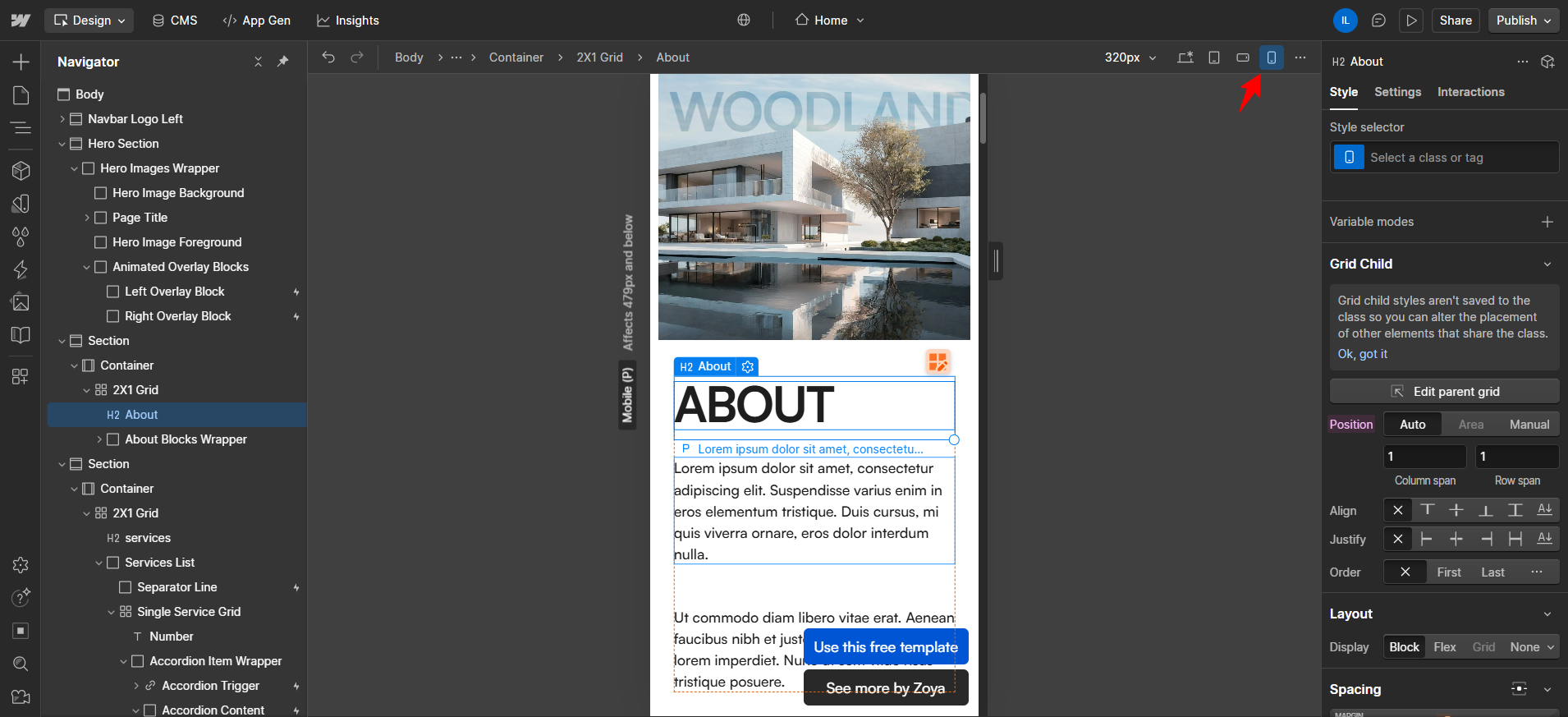
Task: Redo the last change
Action: point(357,57)
